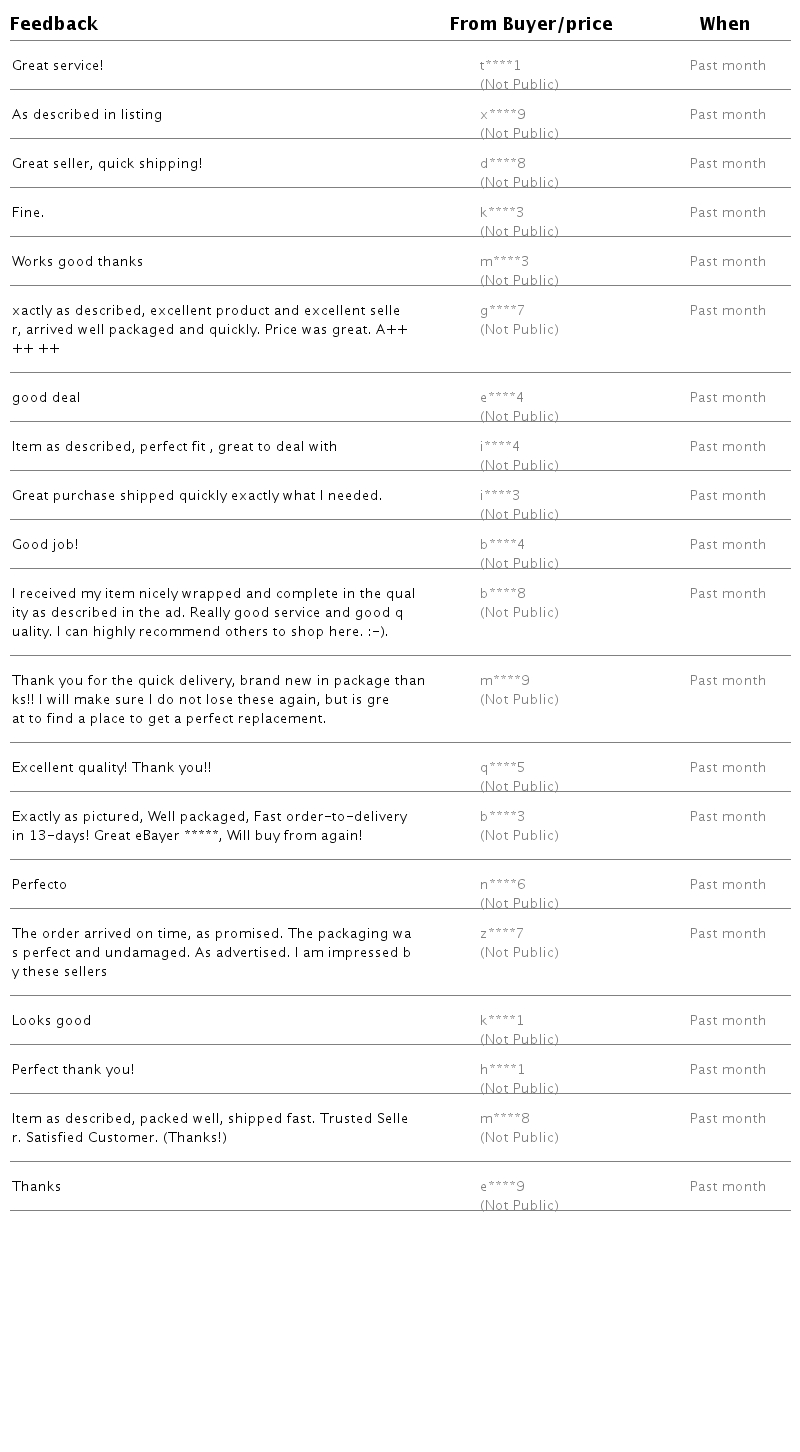Select the "Good job!" feedback comment
The image size is (800, 1452).
45,545
